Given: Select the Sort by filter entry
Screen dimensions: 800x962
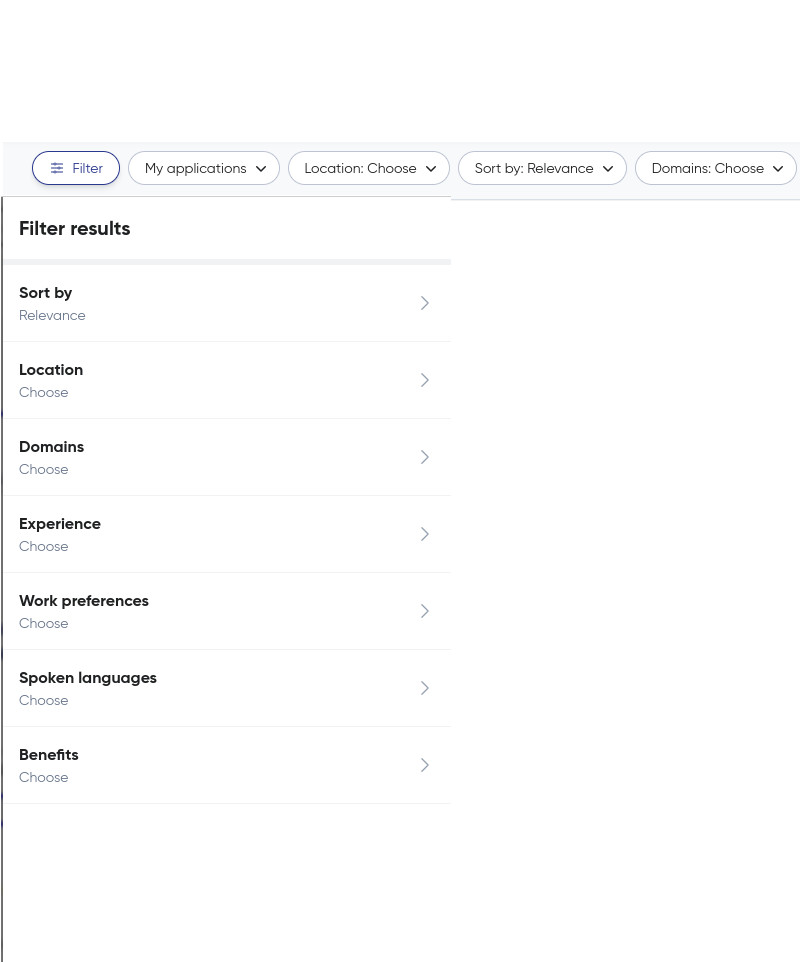Looking at the screenshot, I should [x=227, y=303].
